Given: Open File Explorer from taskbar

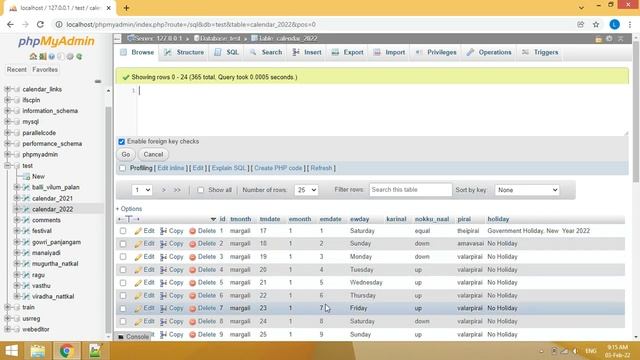Looking at the screenshot, I should coord(38,351).
